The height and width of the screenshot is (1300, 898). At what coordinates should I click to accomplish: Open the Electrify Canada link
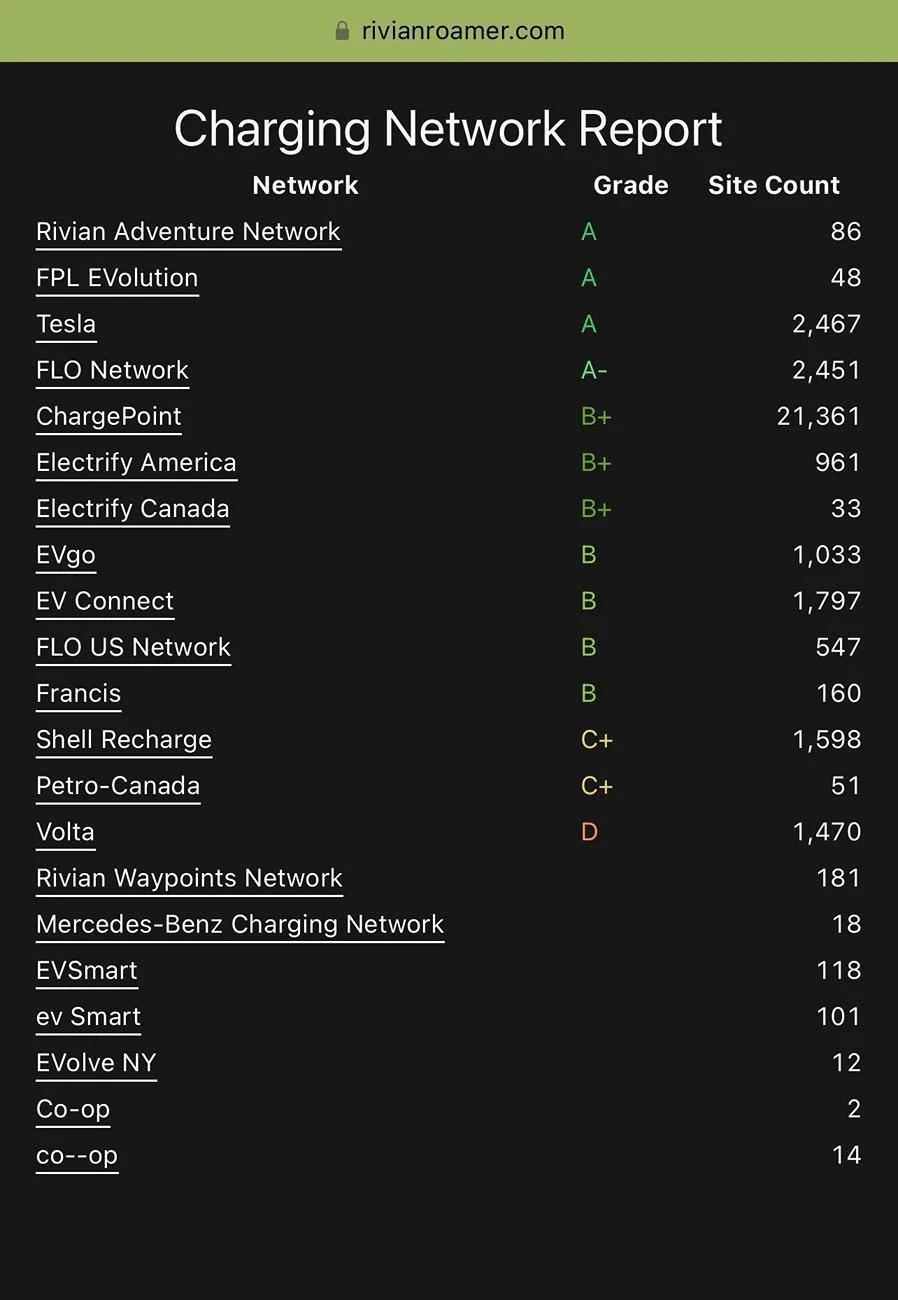pyautogui.click(x=133, y=509)
